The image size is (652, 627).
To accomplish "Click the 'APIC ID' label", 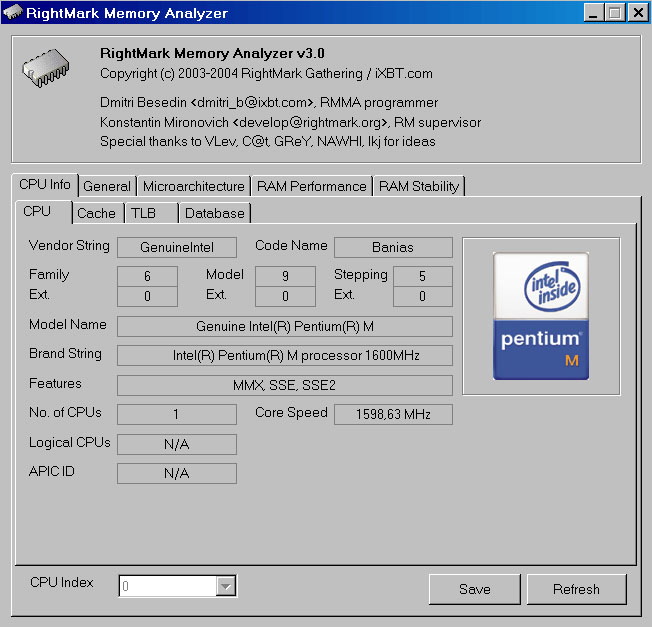I will click(52, 471).
